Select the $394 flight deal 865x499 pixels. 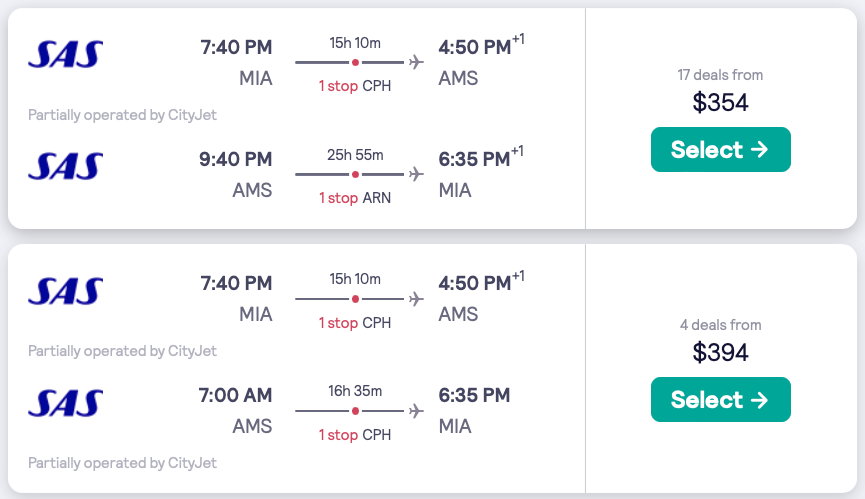(720, 400)
